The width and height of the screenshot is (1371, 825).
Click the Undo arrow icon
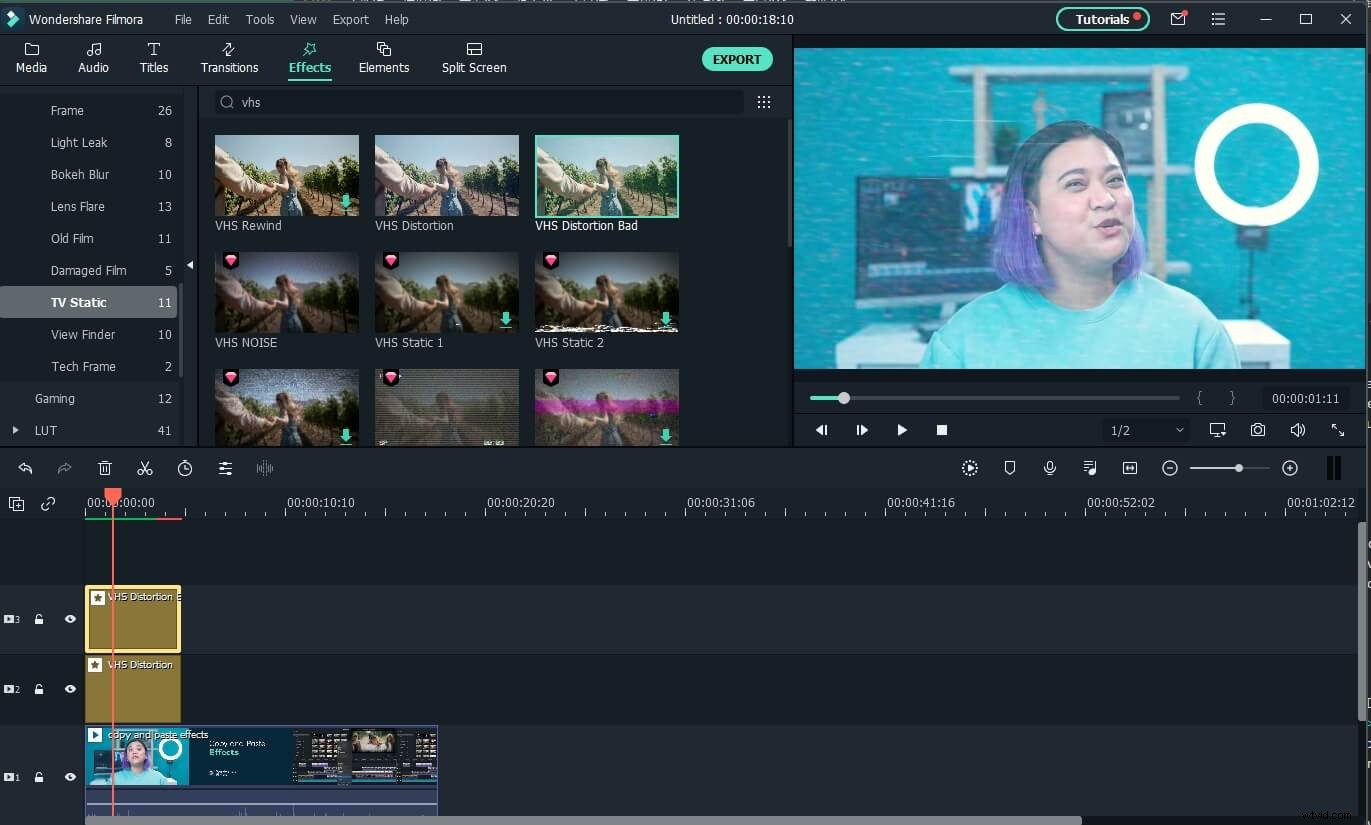(x=24, y=467)
